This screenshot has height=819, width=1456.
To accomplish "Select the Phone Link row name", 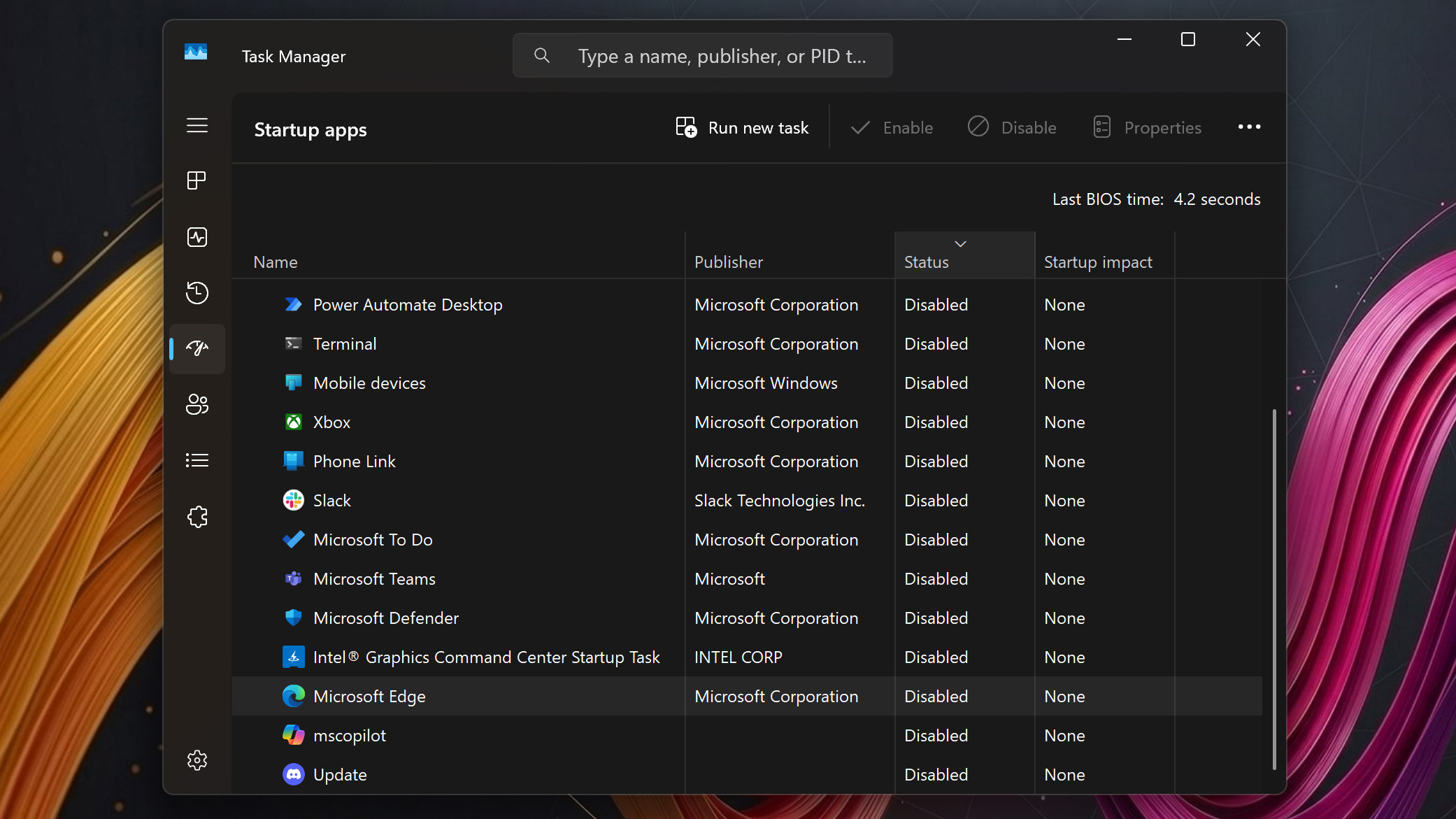I will (355, 461).
